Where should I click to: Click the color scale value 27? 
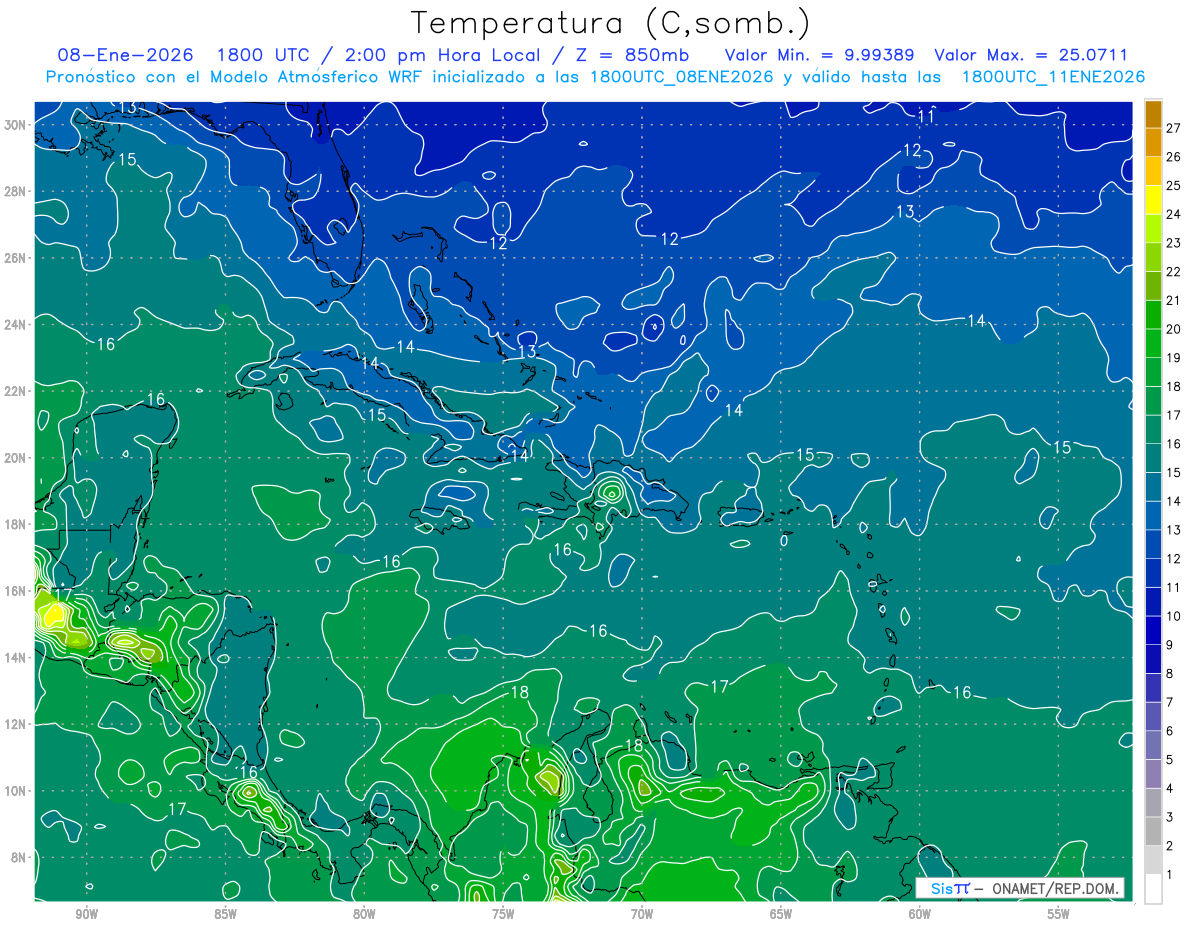point(1174,128)
